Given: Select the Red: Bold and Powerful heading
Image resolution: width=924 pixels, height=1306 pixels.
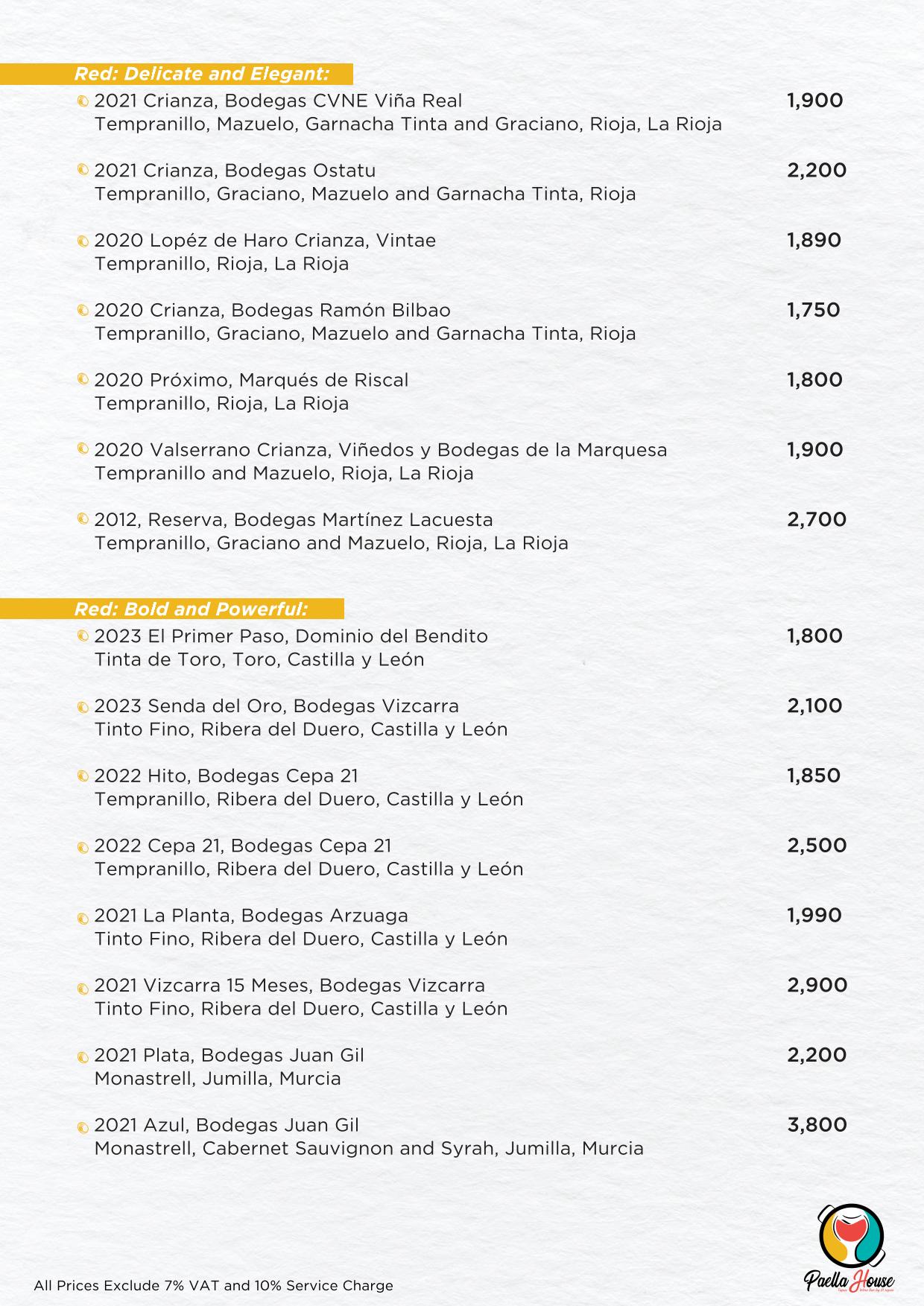Looking at the screenshot, I should click(191, 609).
